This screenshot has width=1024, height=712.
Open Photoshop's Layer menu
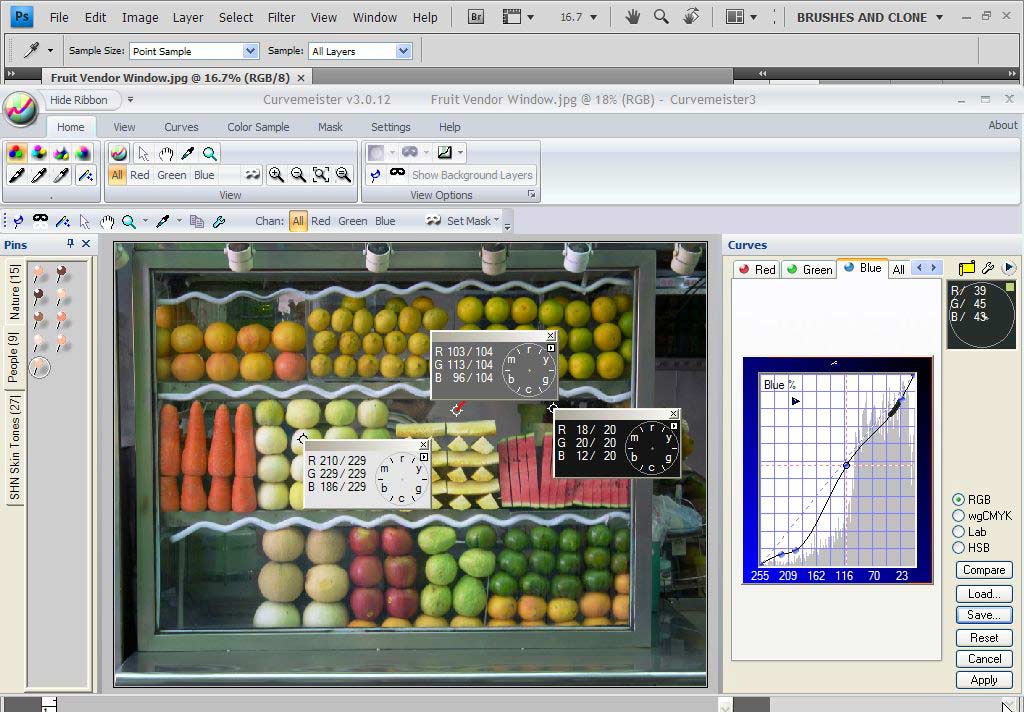point(187,18)
